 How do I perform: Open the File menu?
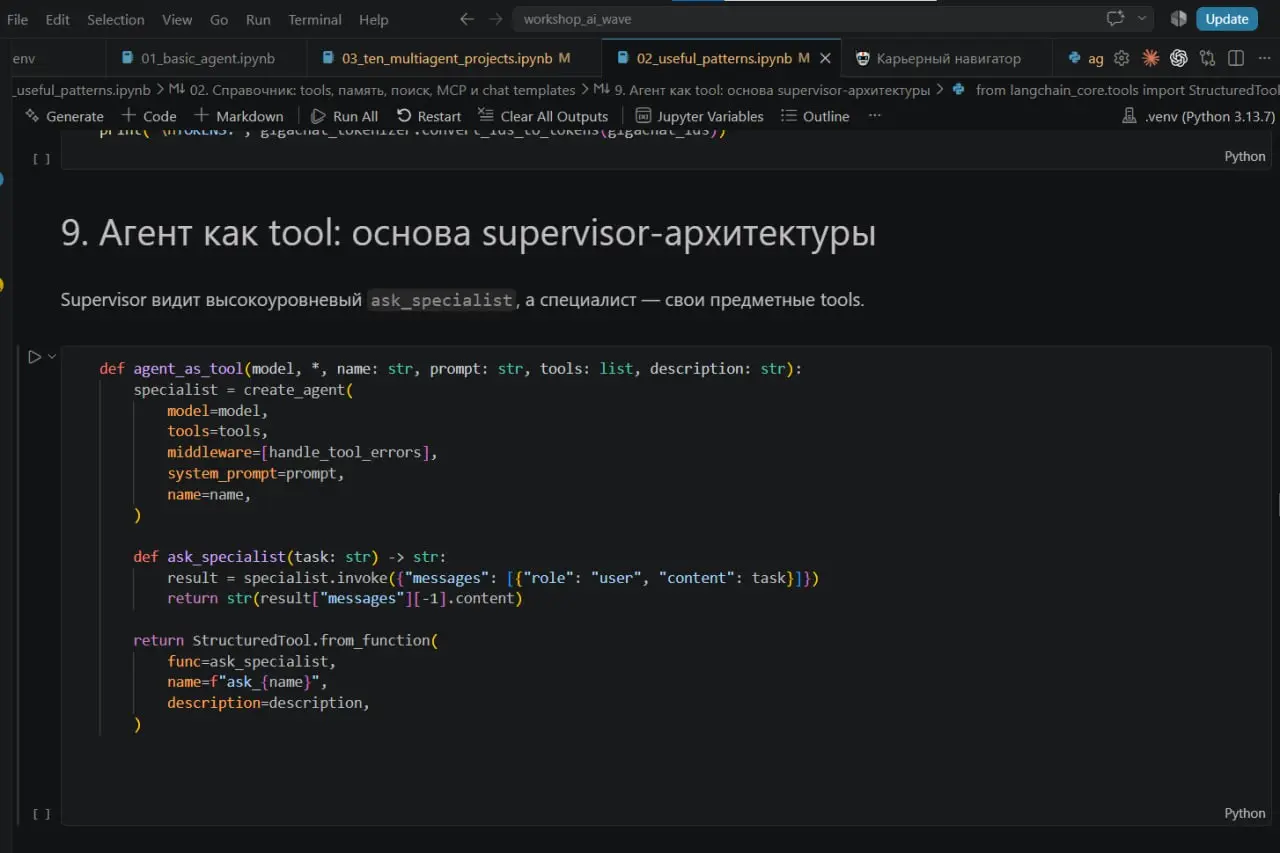click(x=17, y=19)
